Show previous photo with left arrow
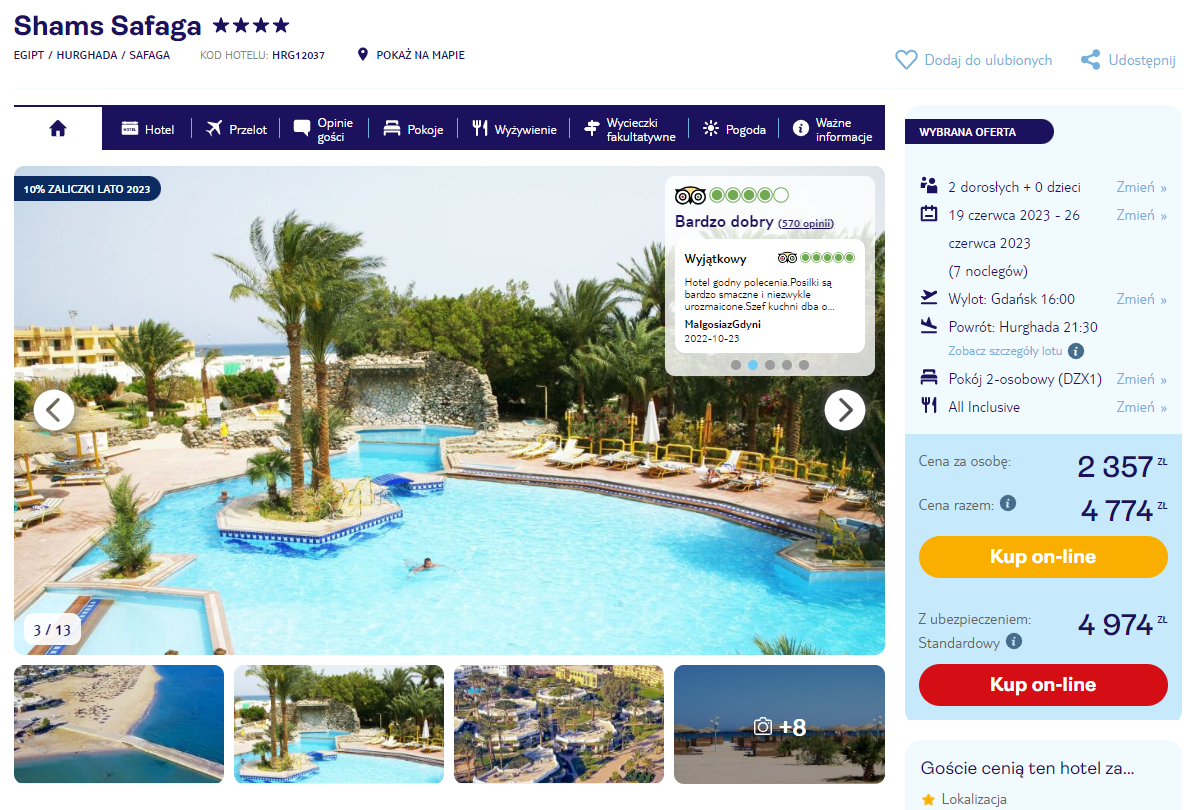 [x=54, y=410]
